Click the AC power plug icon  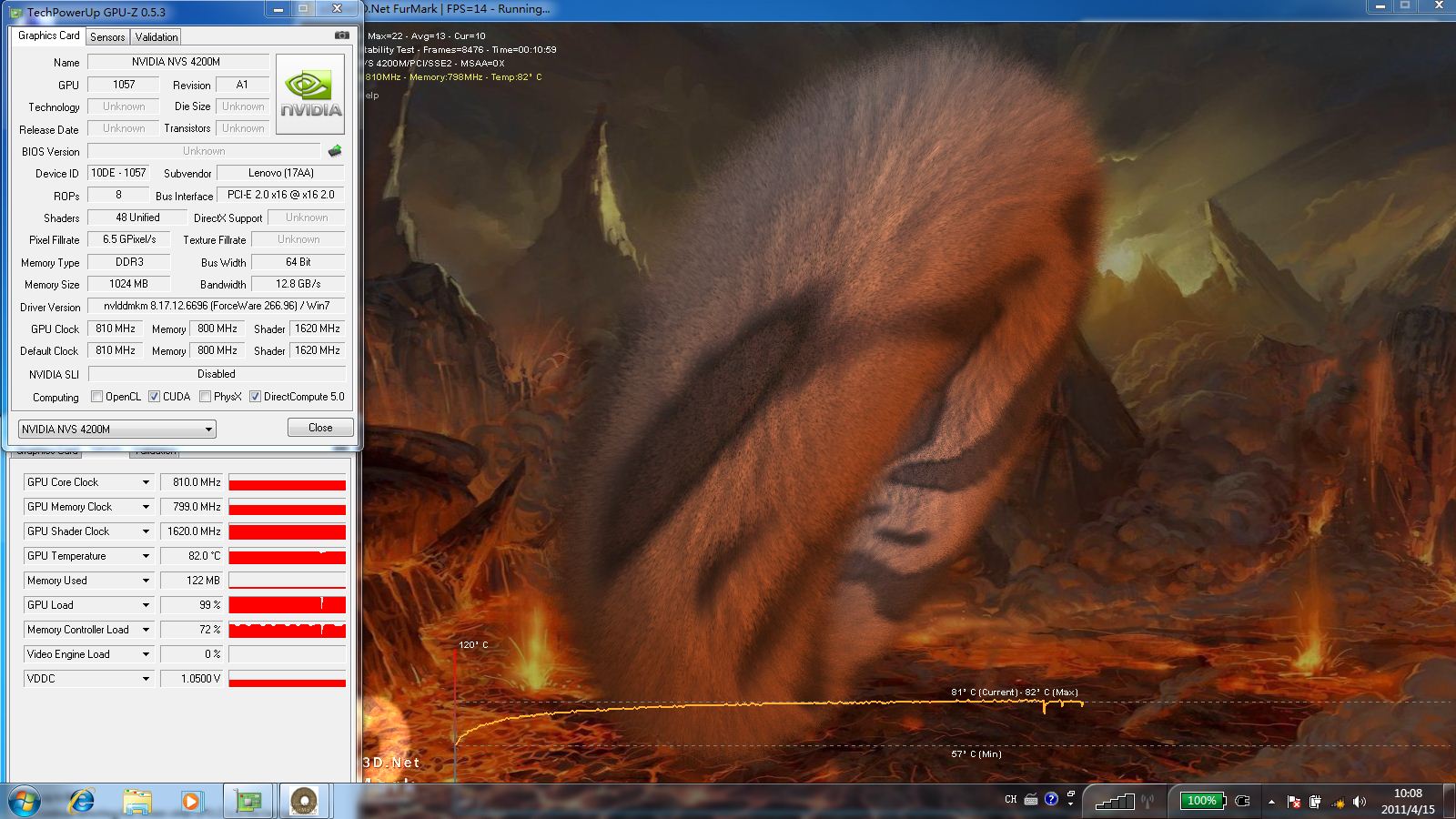pyautogui.click(x=1243, y=801)
